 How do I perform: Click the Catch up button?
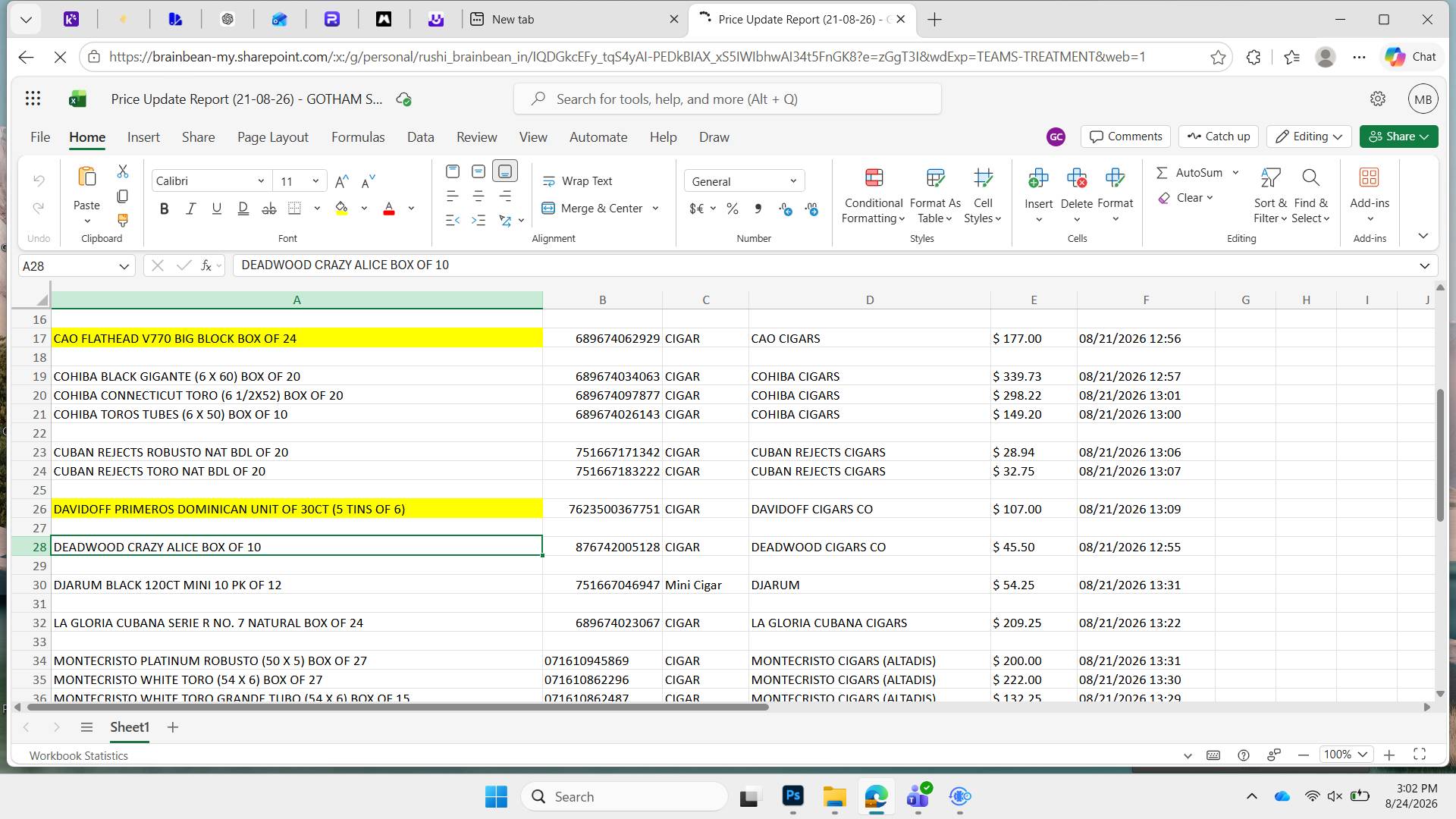point(1219,136)
